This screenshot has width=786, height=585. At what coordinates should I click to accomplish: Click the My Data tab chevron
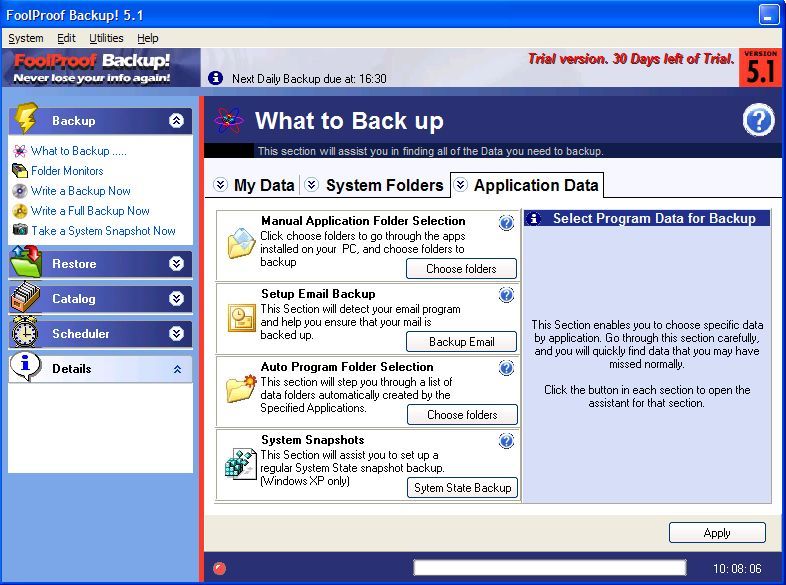(220, 184)
